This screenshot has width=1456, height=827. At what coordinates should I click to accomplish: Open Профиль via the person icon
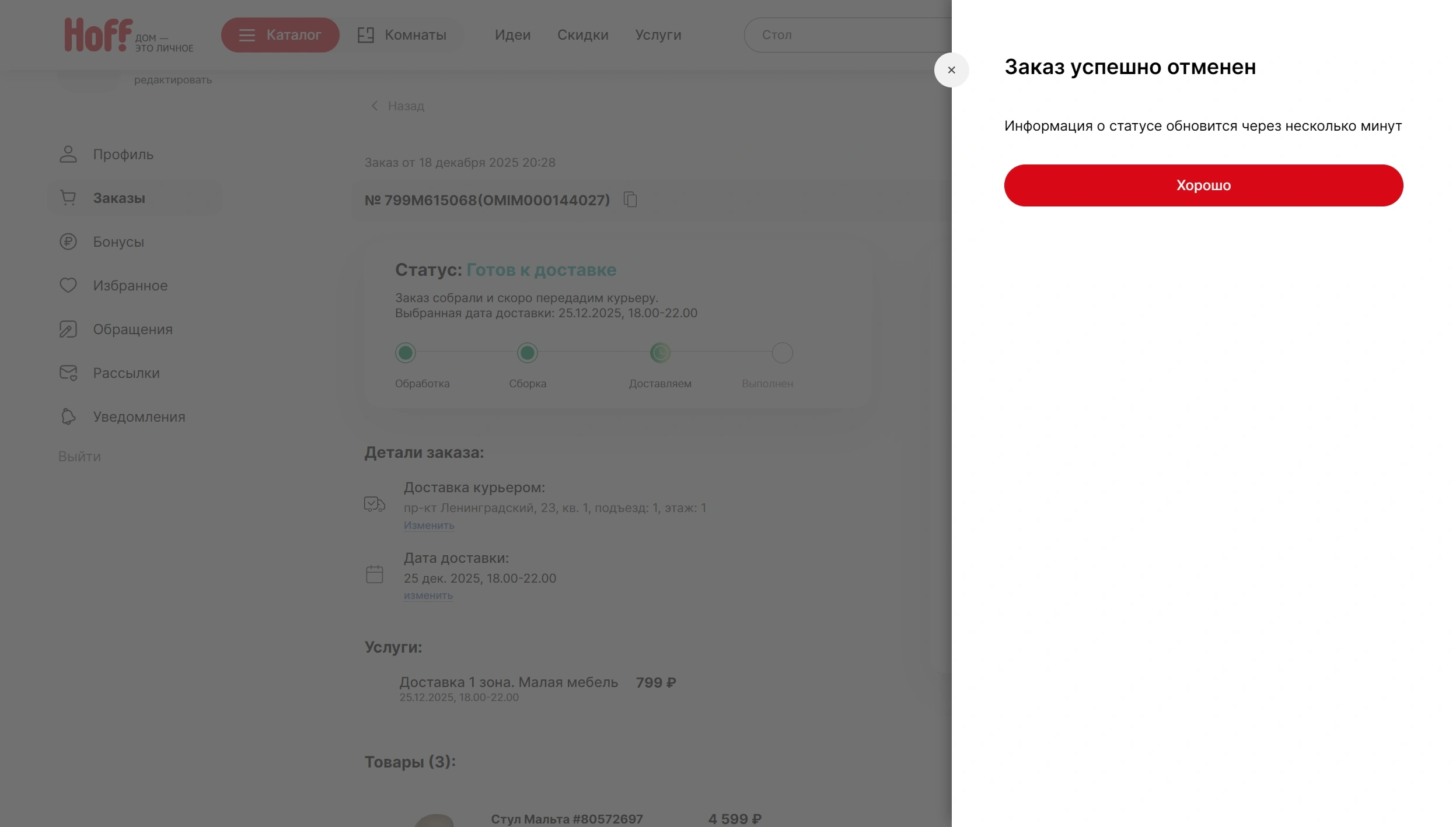68,154
